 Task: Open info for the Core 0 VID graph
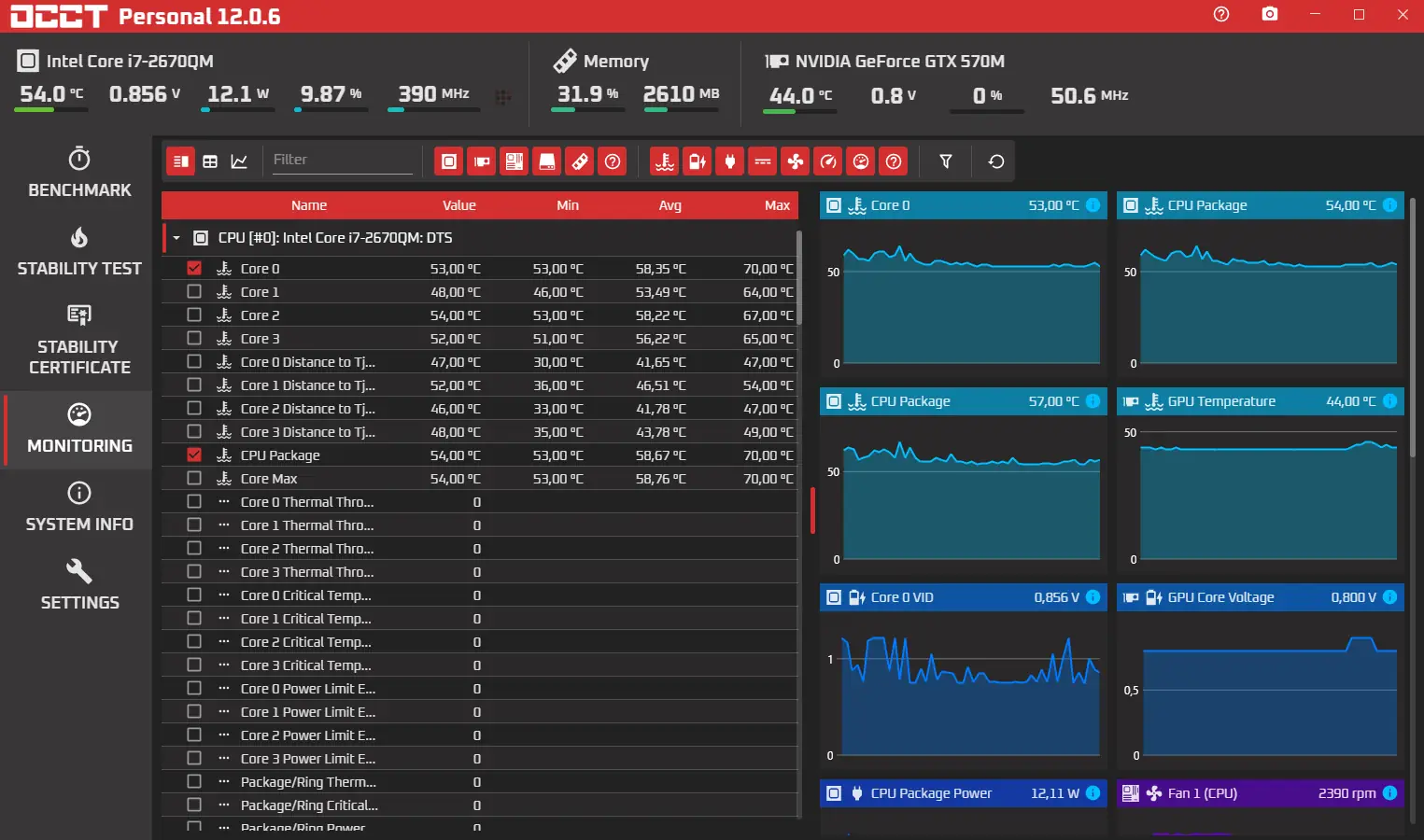pos(1093,597)
